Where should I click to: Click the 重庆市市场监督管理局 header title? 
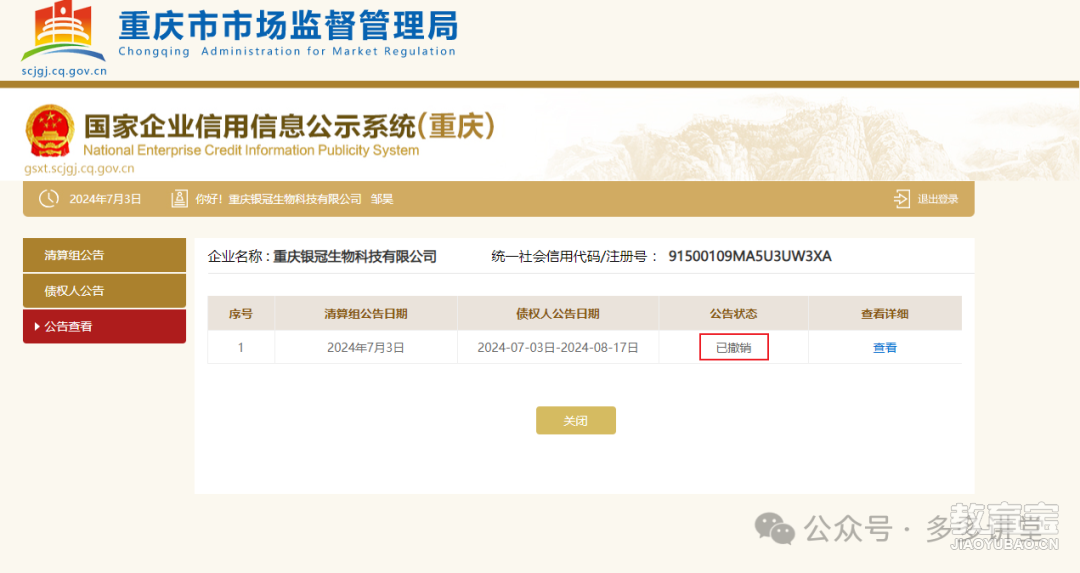[288, 25]
